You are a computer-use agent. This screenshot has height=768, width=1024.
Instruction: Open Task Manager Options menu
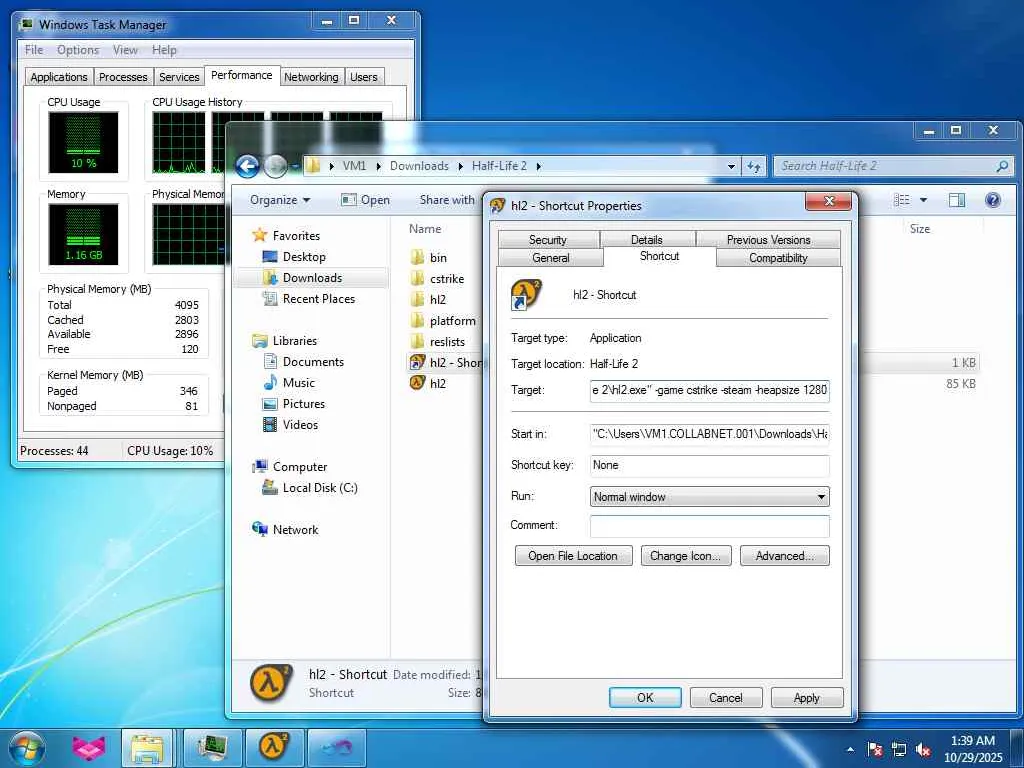pyautogui.click(x=78, y=50)
